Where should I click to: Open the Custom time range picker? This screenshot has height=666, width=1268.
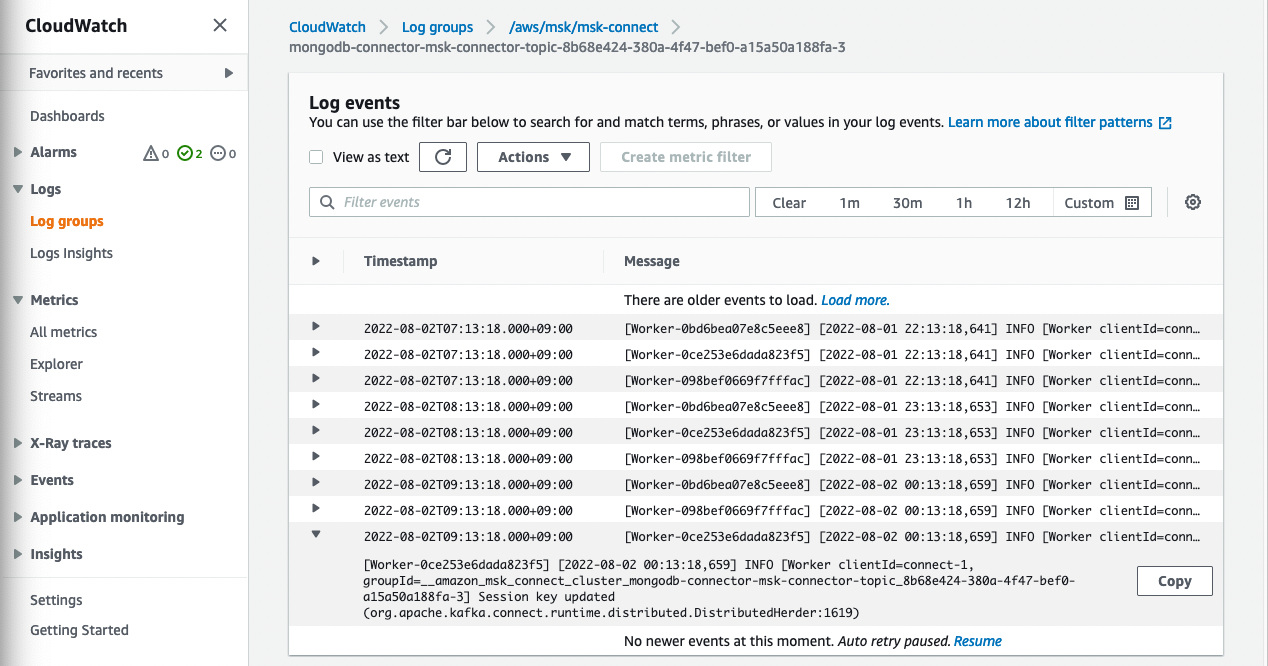coord(1101,202)
